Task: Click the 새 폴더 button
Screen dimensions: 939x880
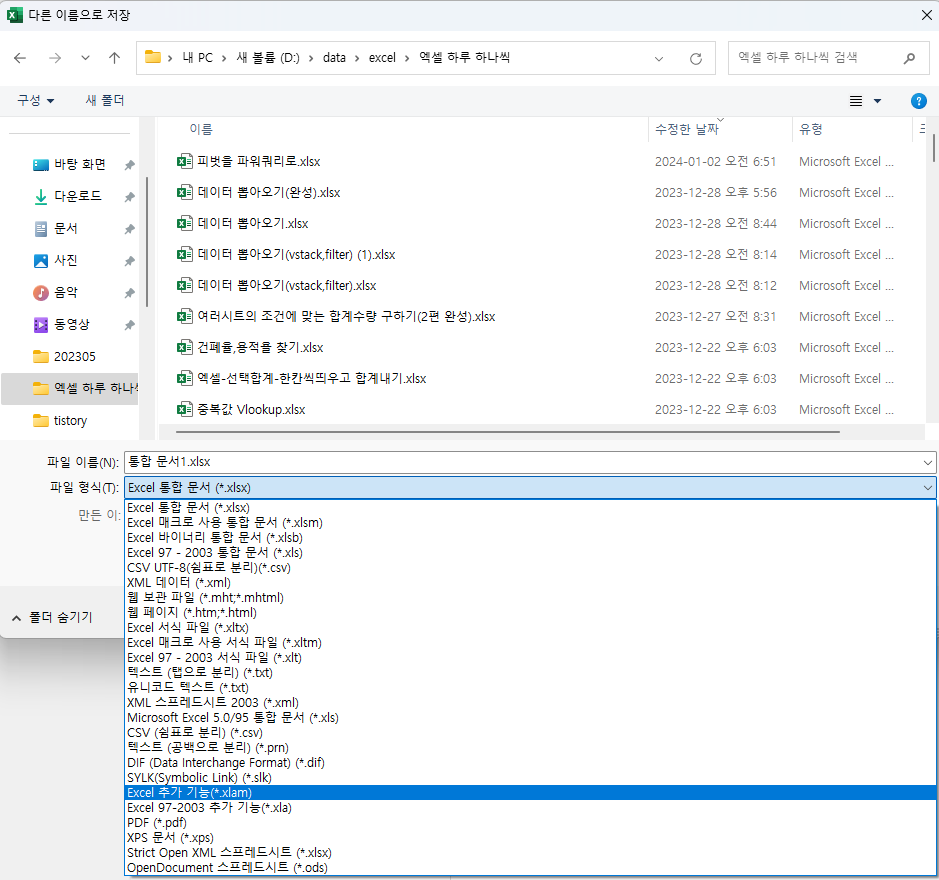Action: [105, 101]
